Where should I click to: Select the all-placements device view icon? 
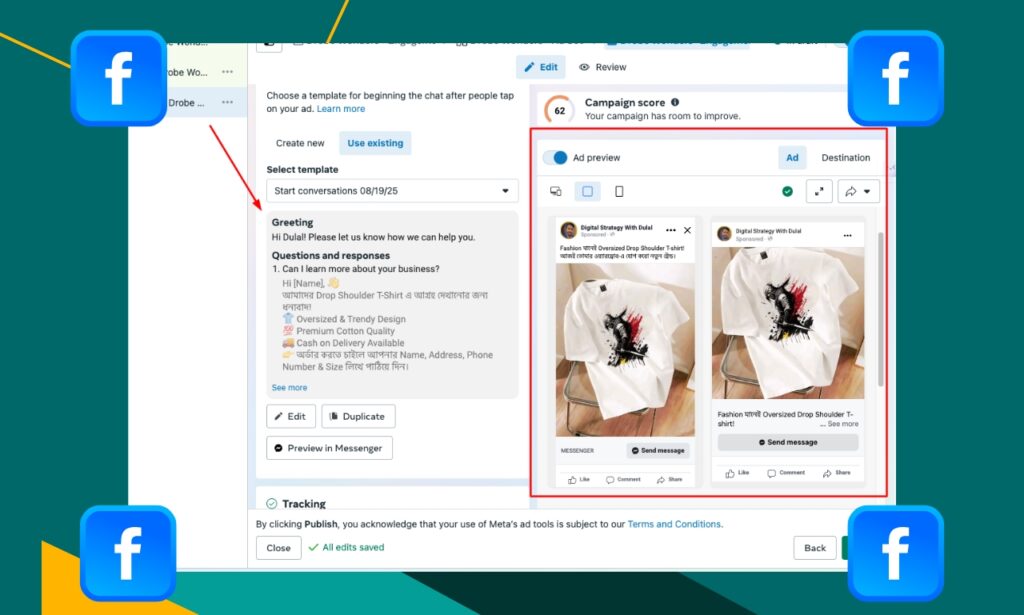[x=556, y=191]
